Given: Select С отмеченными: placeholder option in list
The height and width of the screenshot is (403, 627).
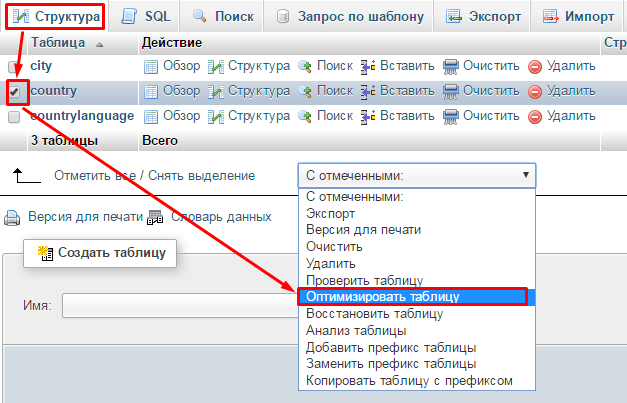Looking at the screenshot, I should [417, 197].
